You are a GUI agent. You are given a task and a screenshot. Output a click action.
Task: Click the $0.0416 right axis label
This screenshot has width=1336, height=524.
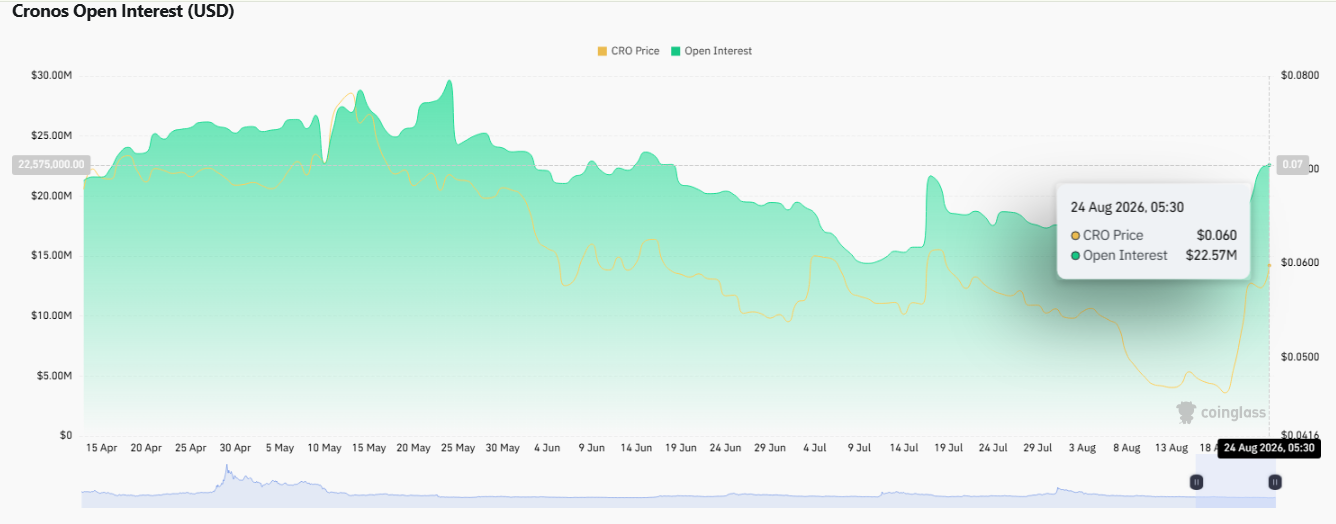1300,435
